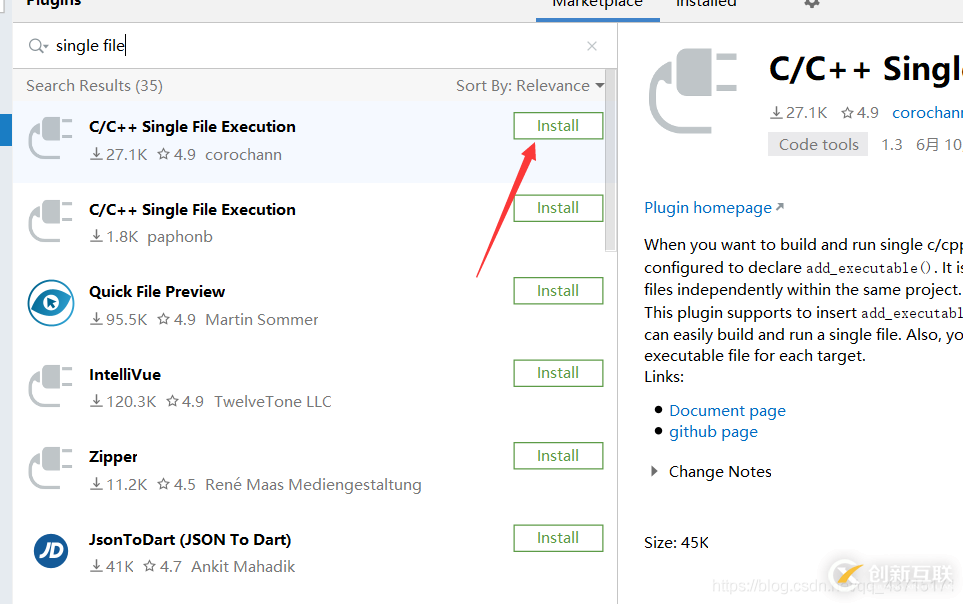Image resolution: width=963 pixels, height=604 pixels.
Task: Click the large plugin logo in details
Action: [x=693, y=91]
